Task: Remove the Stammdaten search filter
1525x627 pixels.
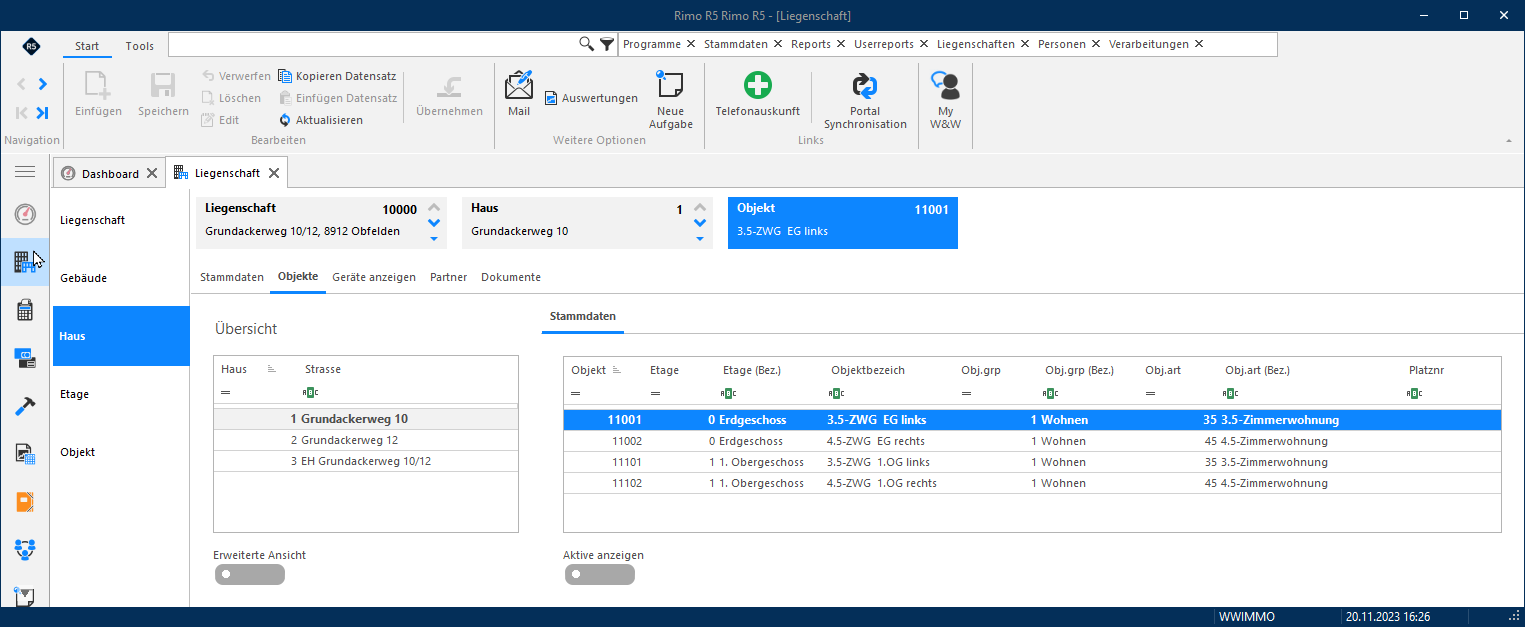Action: [x=777, y=44]
